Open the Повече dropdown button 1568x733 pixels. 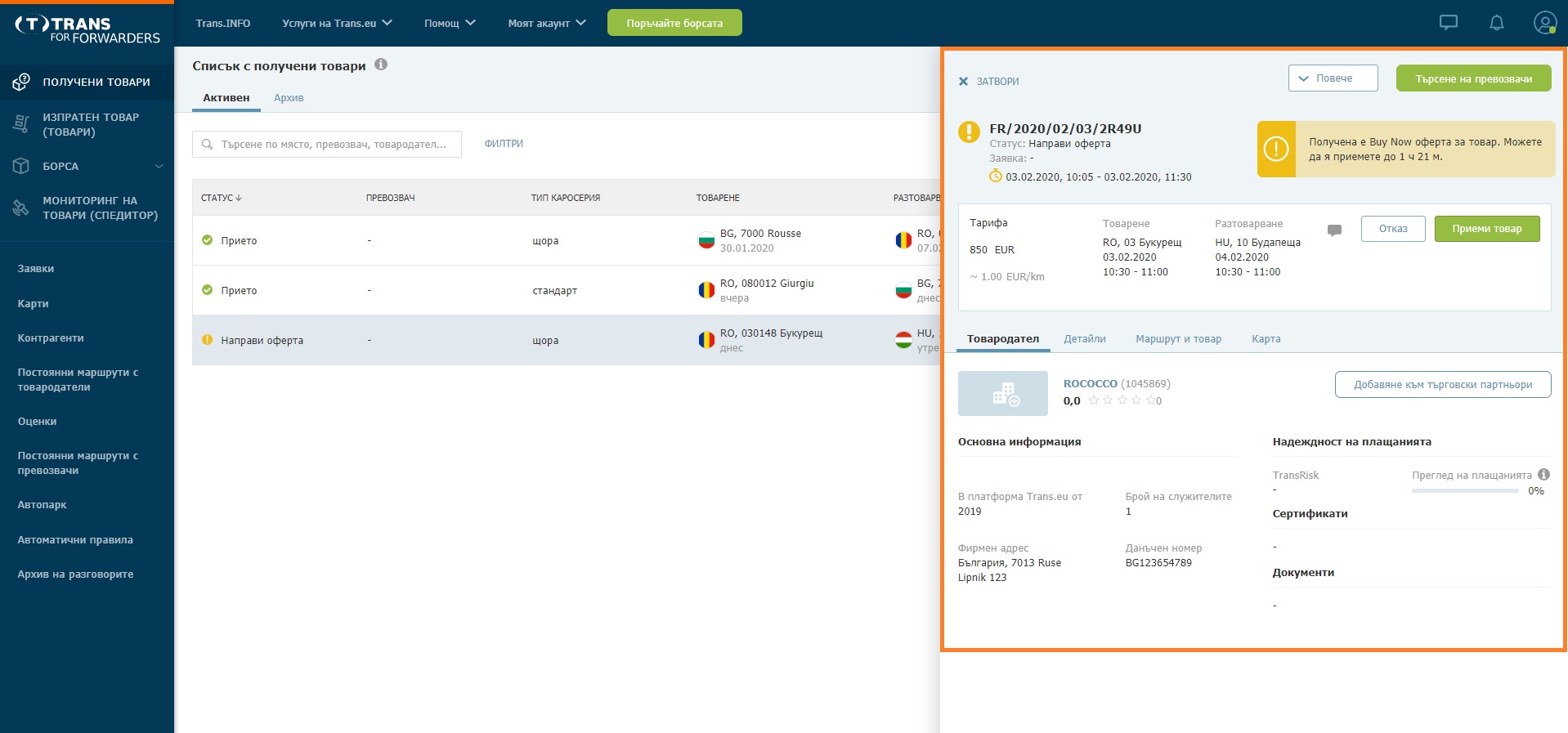pos(1333,78)
